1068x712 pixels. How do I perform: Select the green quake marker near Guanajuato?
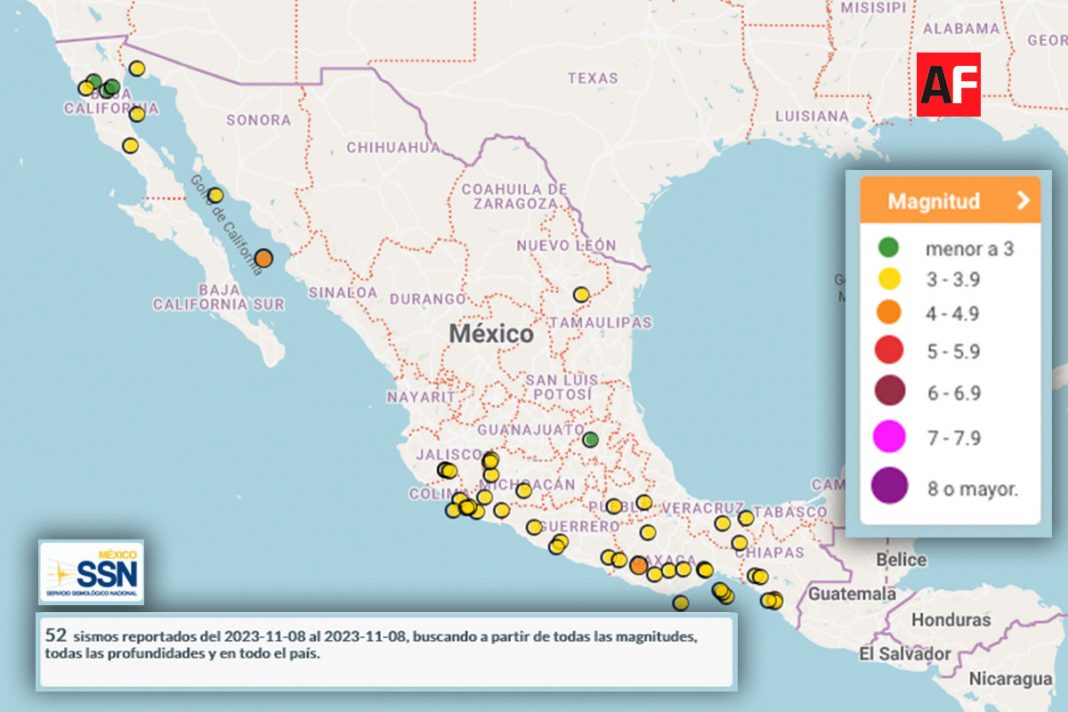591,439
